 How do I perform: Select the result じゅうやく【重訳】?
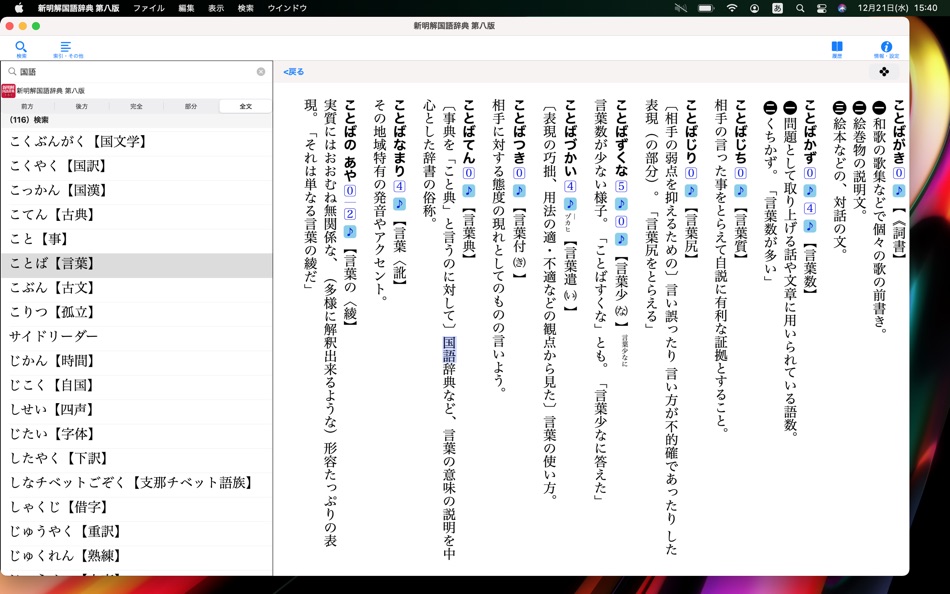click(136, 531)
